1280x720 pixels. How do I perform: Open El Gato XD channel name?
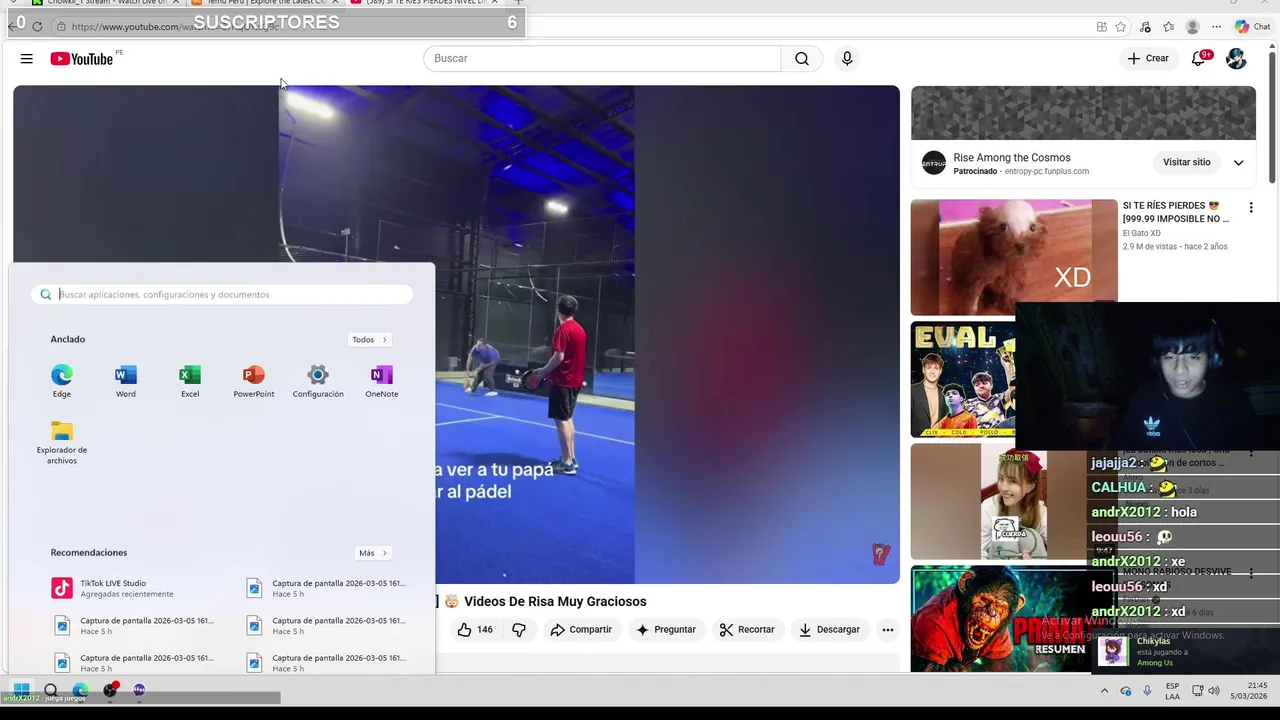(1141, 233)
